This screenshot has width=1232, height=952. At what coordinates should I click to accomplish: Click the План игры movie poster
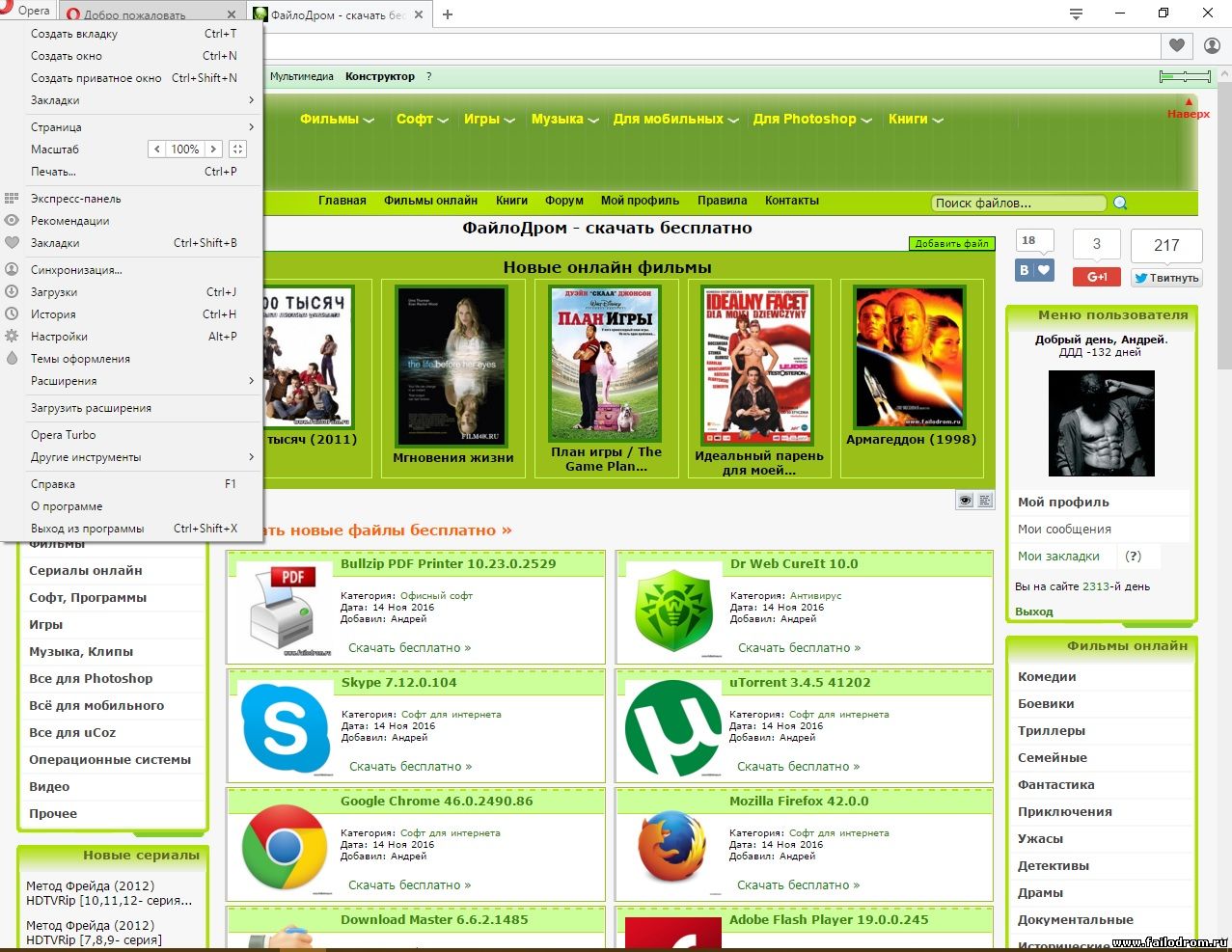(604, 363)
